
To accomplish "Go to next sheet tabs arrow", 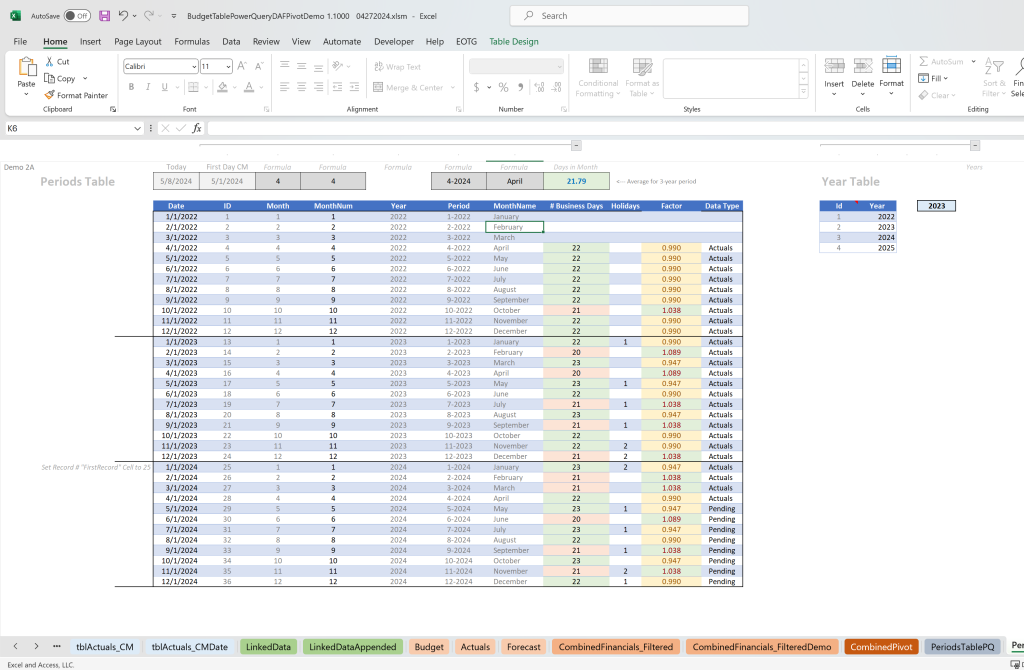I will pyautogui.click(x=36, y=646).
